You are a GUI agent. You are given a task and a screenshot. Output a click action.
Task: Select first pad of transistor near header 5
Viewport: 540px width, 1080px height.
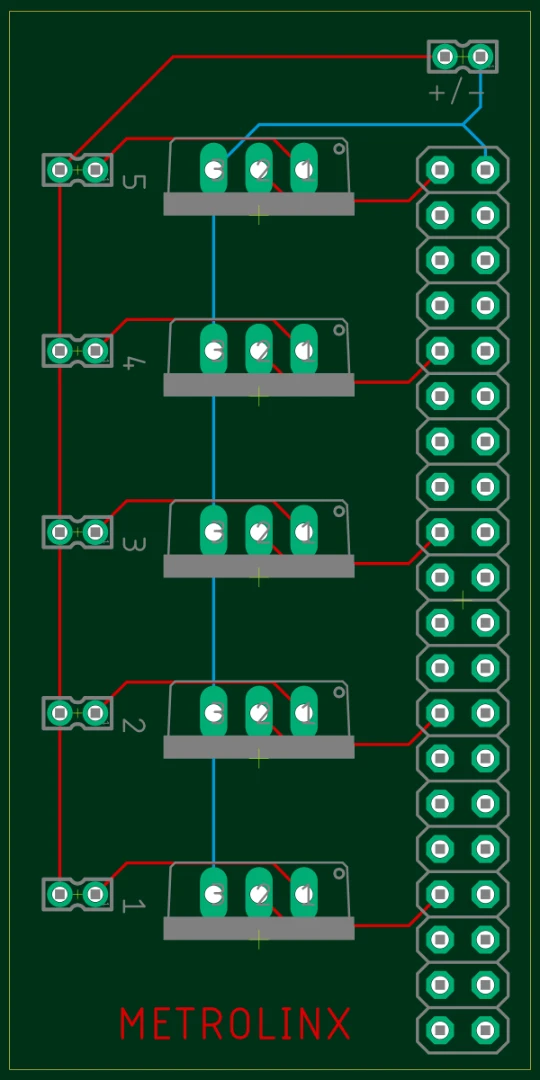tap(214, 168)
